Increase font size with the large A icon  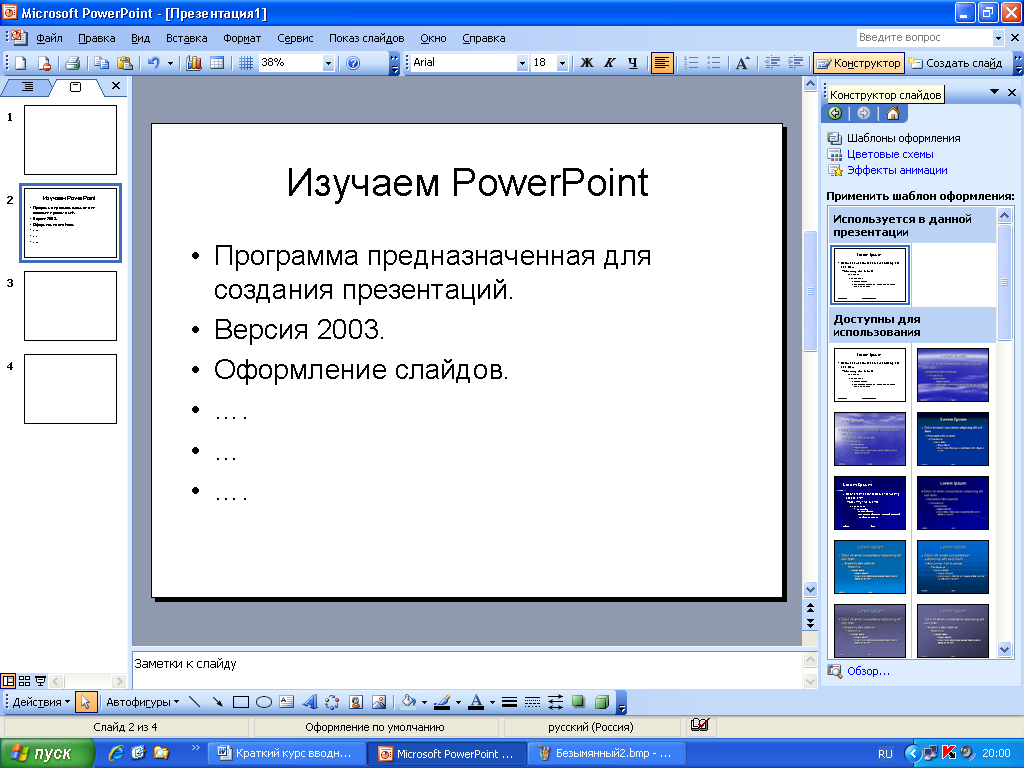tap(742, 63)
